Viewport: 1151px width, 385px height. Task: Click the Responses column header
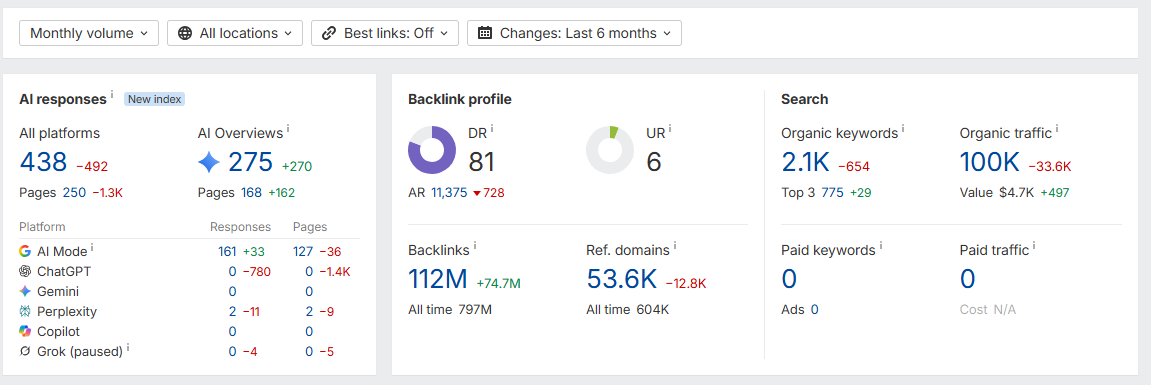[240, 227]
